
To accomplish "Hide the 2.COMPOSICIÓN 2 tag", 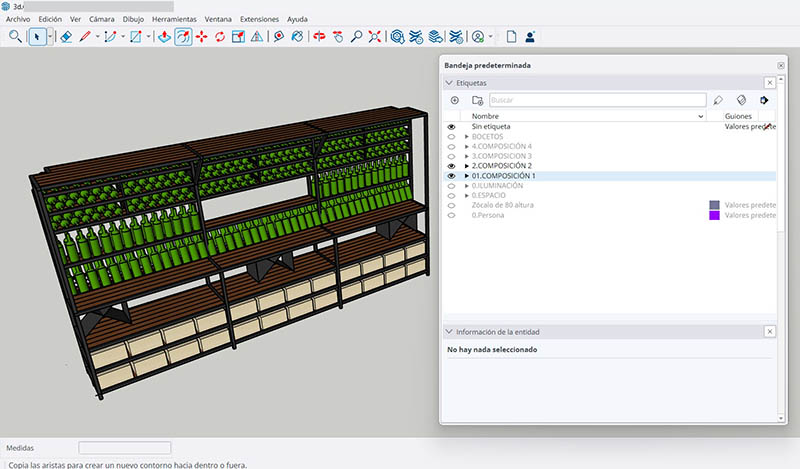I will [451, 166].
